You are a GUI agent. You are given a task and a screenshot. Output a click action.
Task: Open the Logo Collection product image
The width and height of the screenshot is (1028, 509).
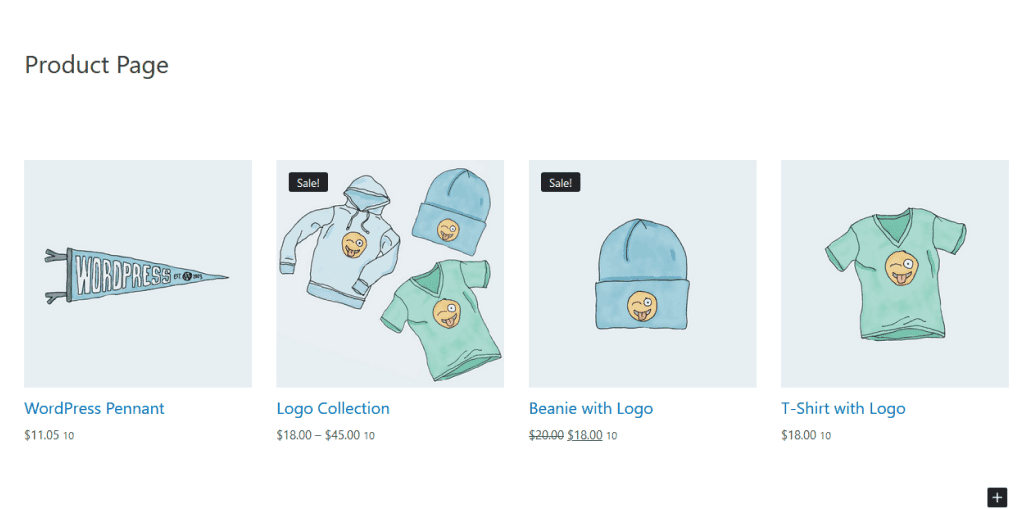click(390, 274)
